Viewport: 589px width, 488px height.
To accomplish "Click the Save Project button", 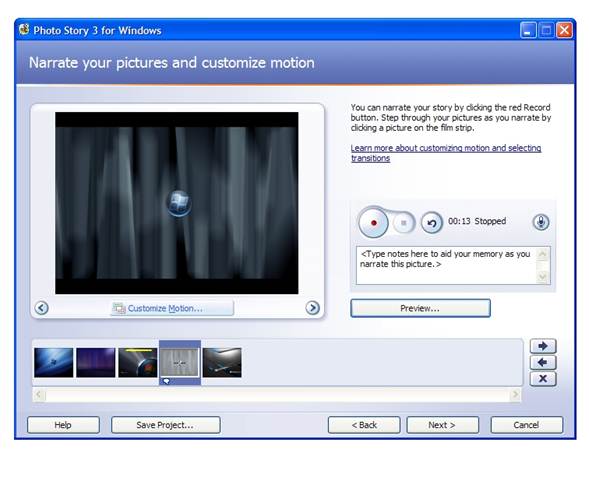I will click(165, 425).
